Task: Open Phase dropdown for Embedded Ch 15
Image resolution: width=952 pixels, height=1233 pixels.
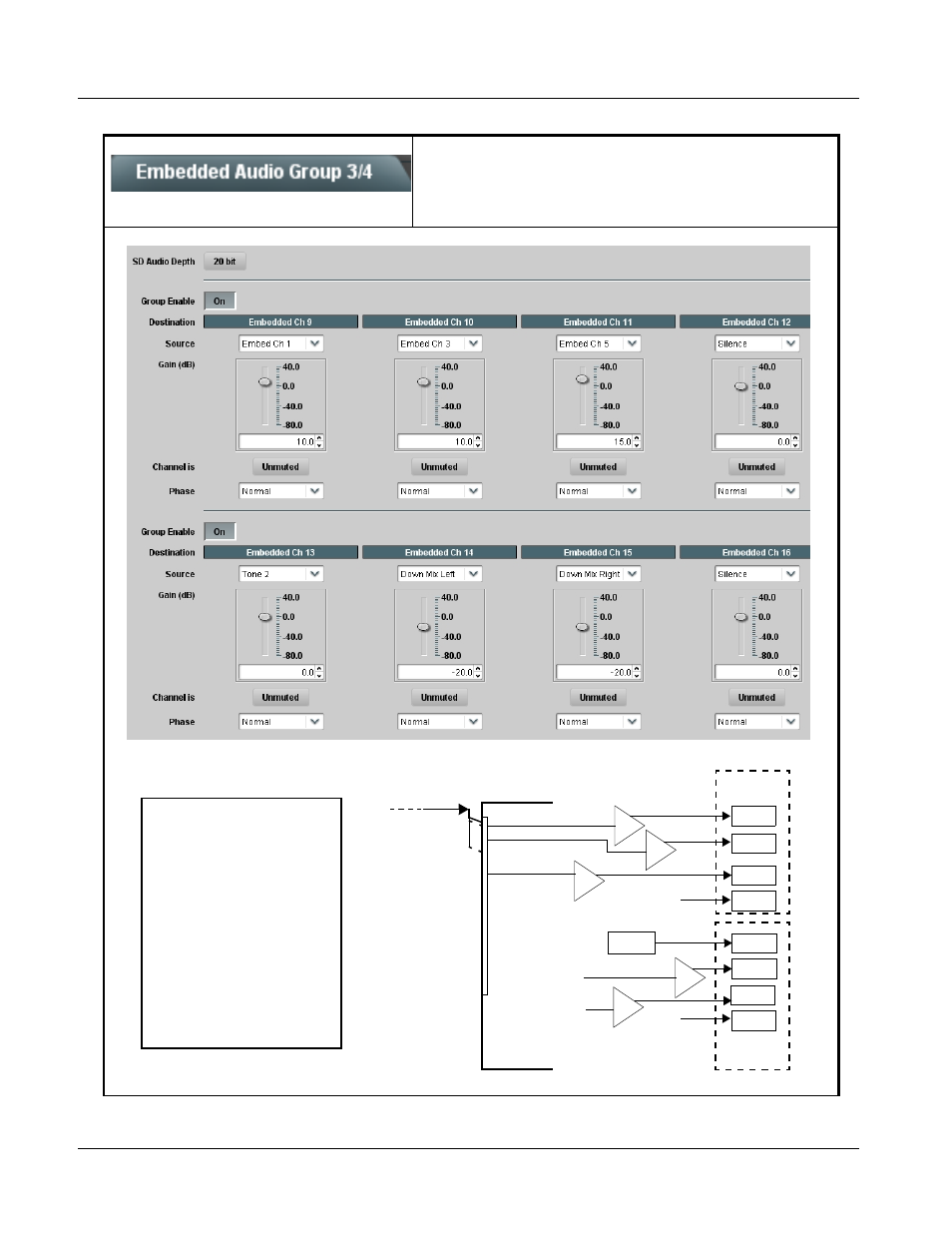Action: [x=599, y=722]
